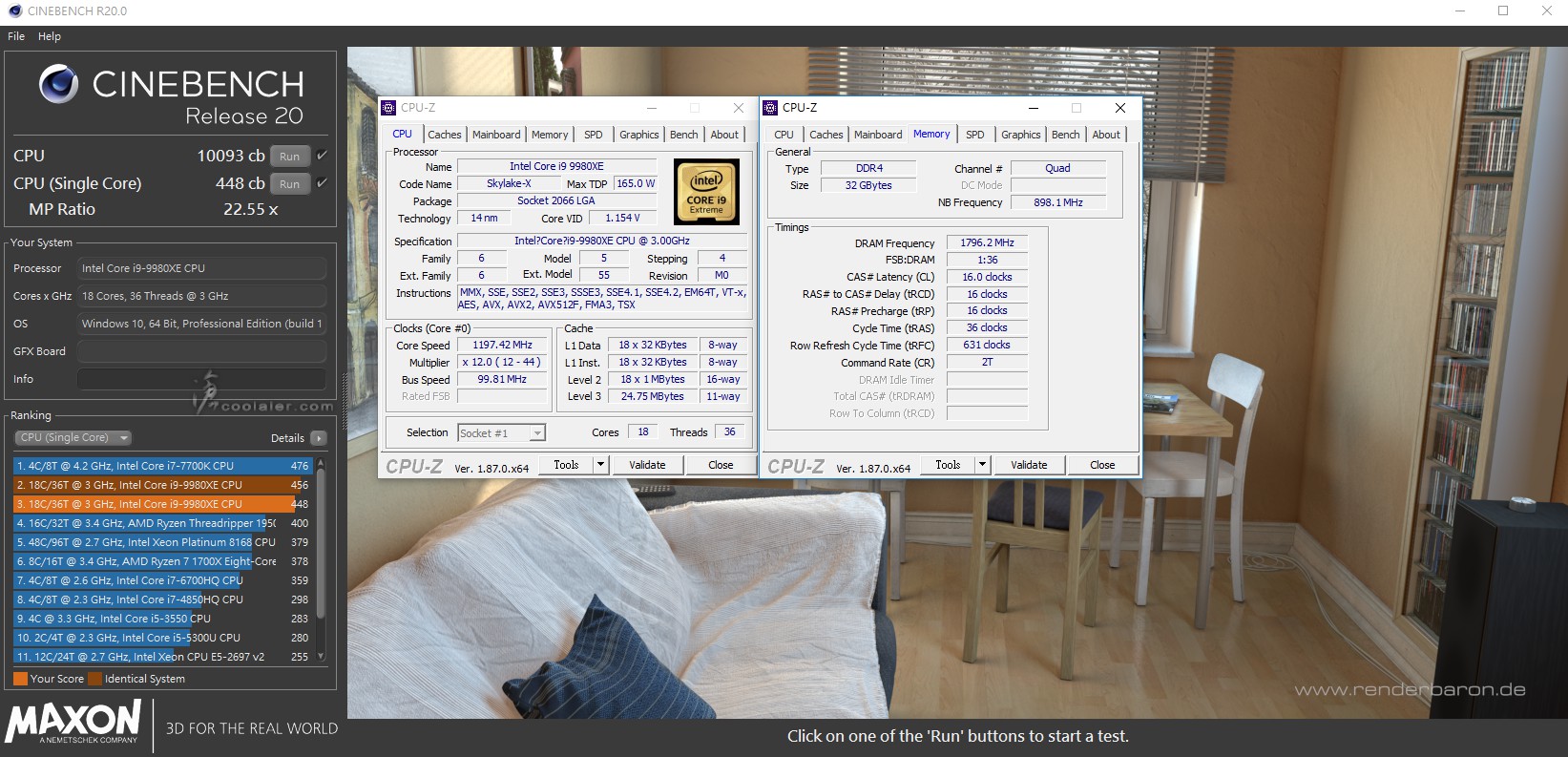The height and width of the screenshot is (757, 1568).
Task: Select ranking row i9-9980XE scoring 448
Action: pos(162,504)
